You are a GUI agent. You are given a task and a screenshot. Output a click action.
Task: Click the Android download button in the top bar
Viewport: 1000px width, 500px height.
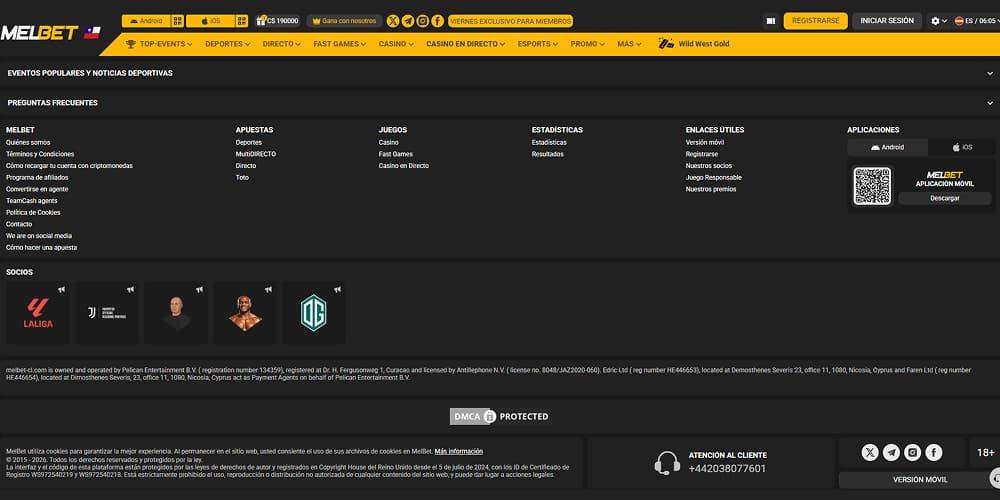point(146,21)
